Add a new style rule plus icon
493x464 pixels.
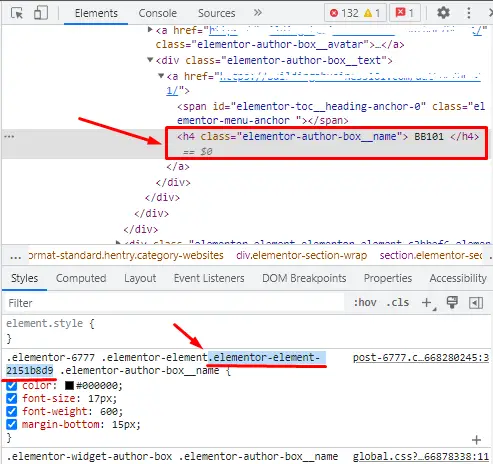click(427, 303)
